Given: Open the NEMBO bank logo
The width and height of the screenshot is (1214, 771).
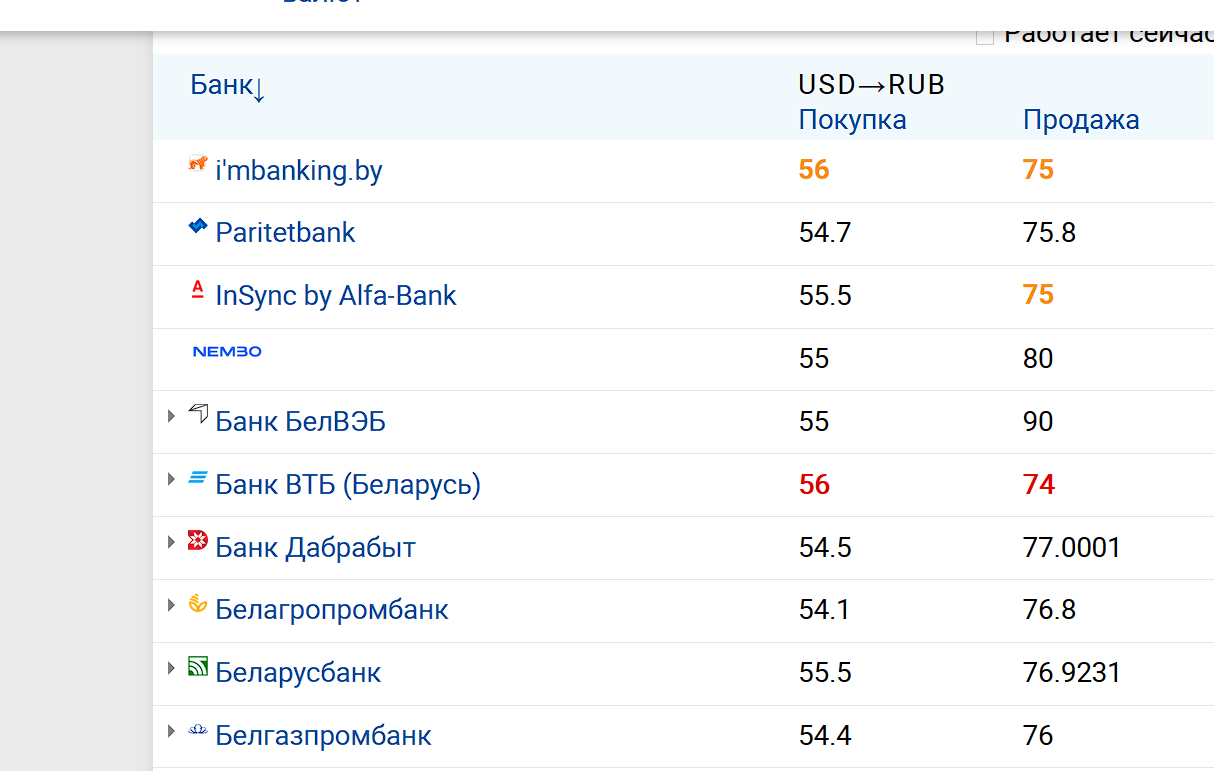Looking at the screenshot, I should (x=227, y=352).
